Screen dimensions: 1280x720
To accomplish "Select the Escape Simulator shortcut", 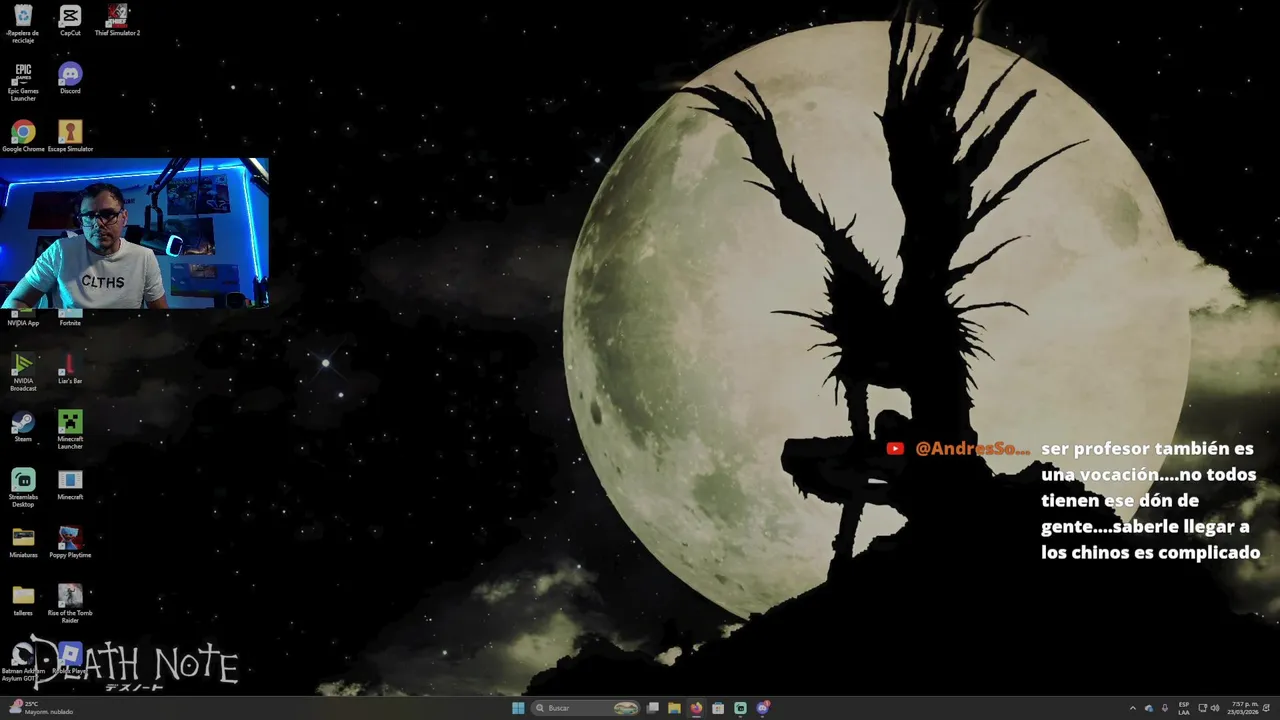I will click(x=70, y=136).
